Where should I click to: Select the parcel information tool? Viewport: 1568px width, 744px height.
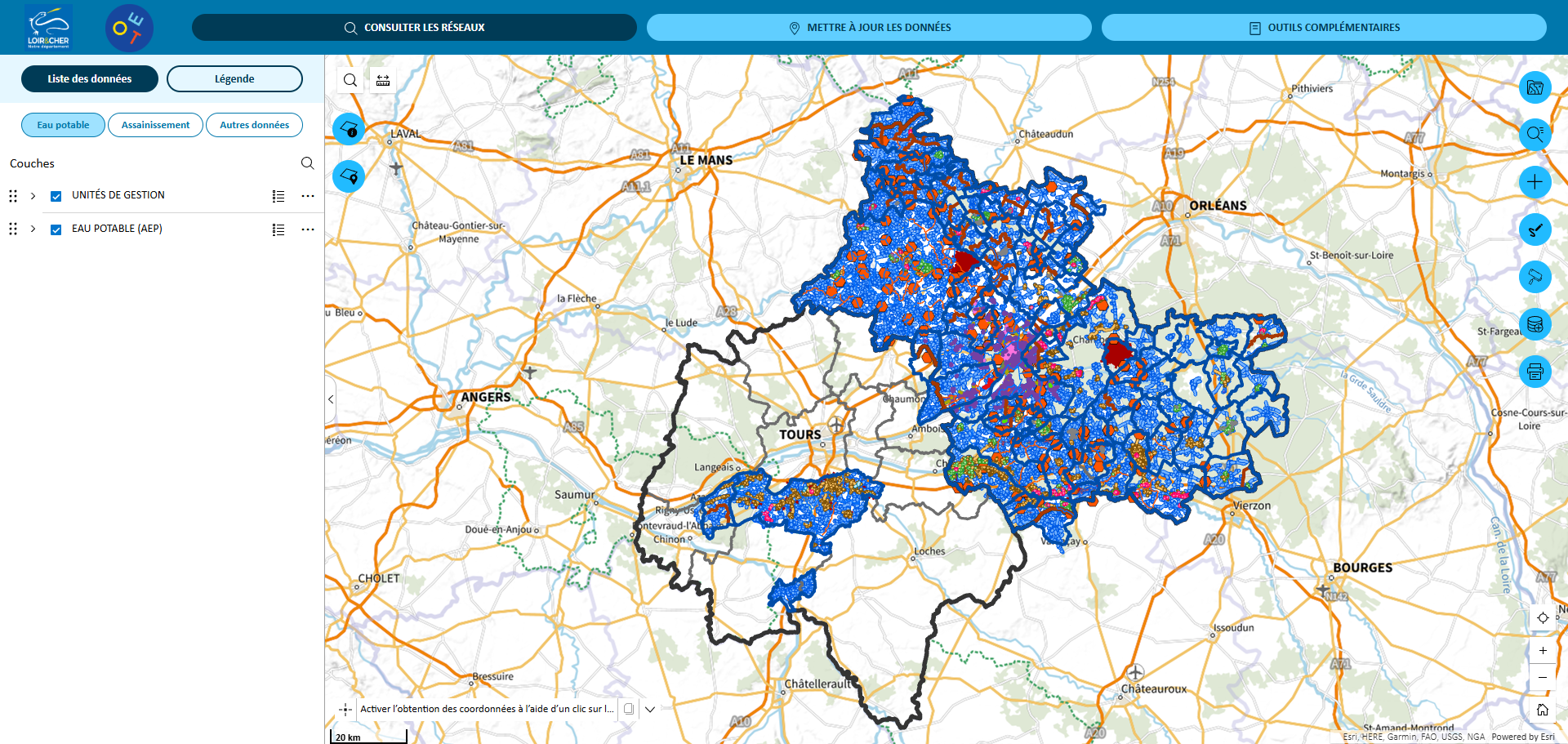[x=349, y=129]
